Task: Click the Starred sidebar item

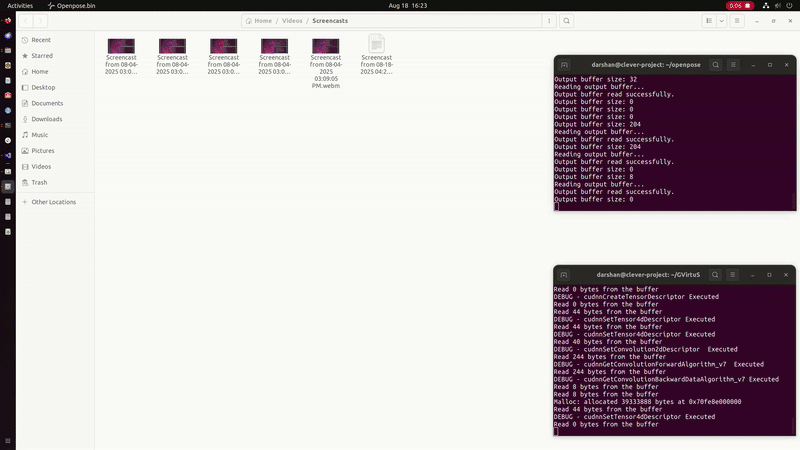Action: pyautogui.click(x=41, y=56)
